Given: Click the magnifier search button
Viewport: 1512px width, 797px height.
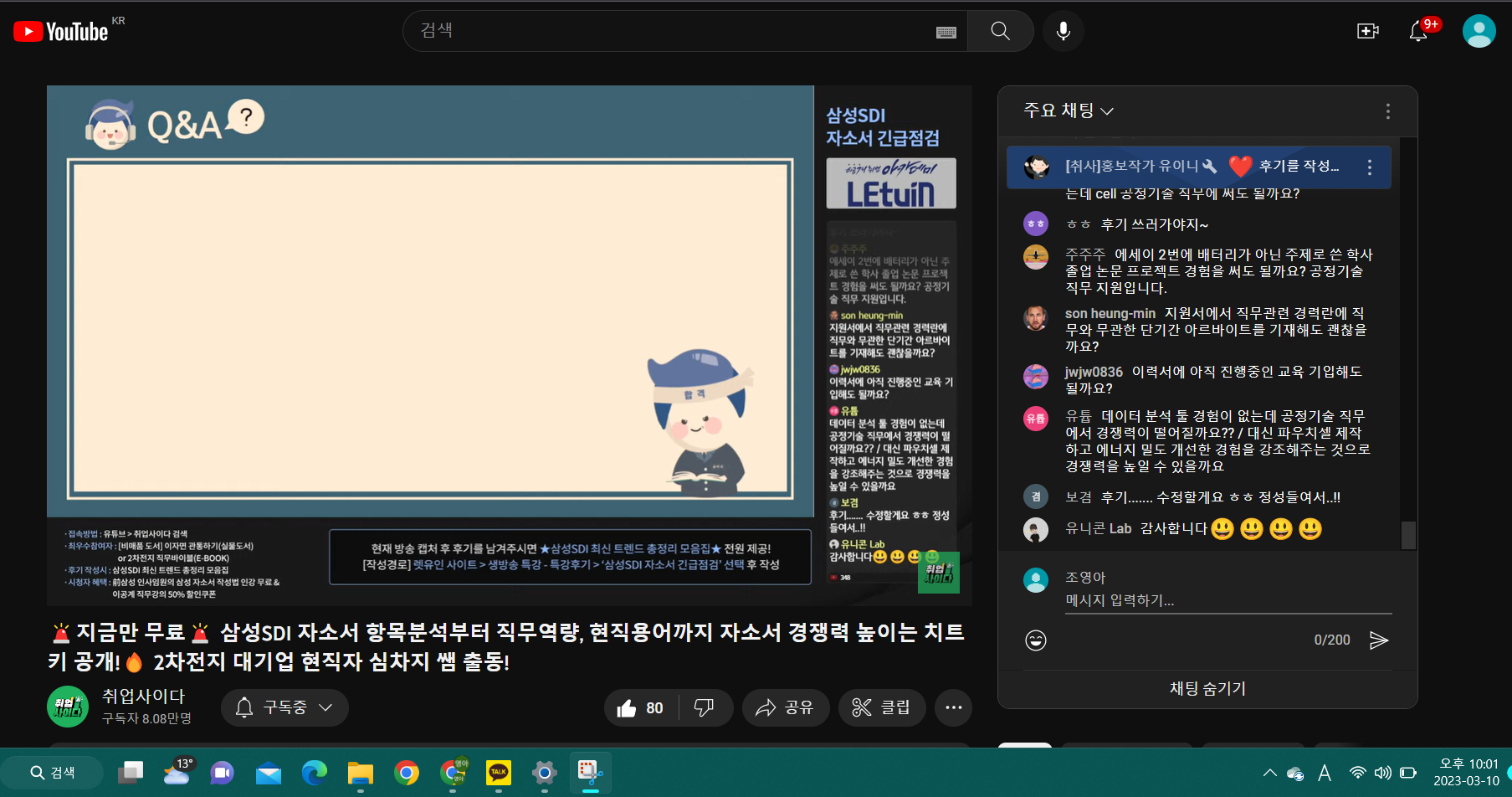Looking at the screenshot, I should (x=1000, y=31).
